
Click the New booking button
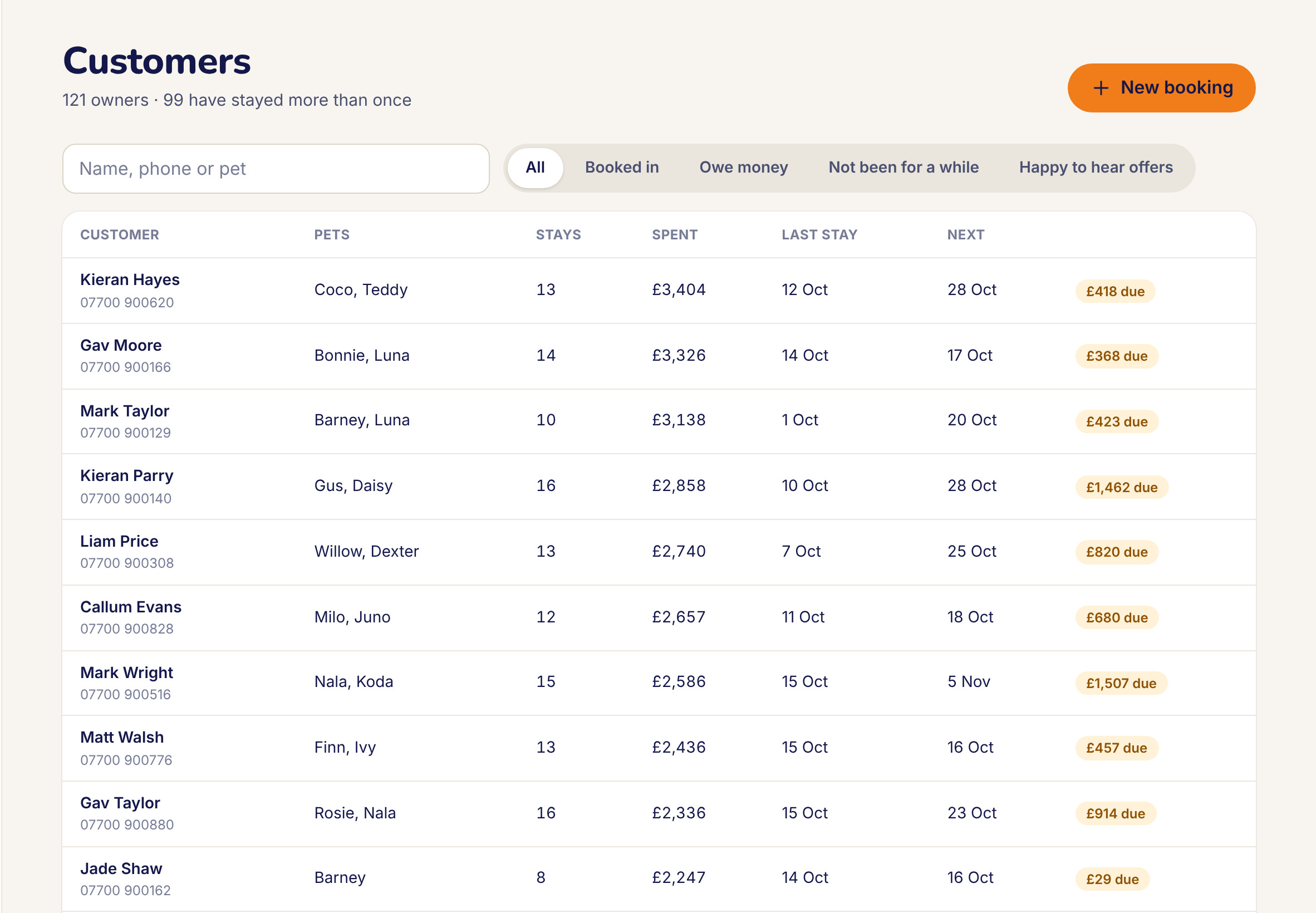[1161, 87]
